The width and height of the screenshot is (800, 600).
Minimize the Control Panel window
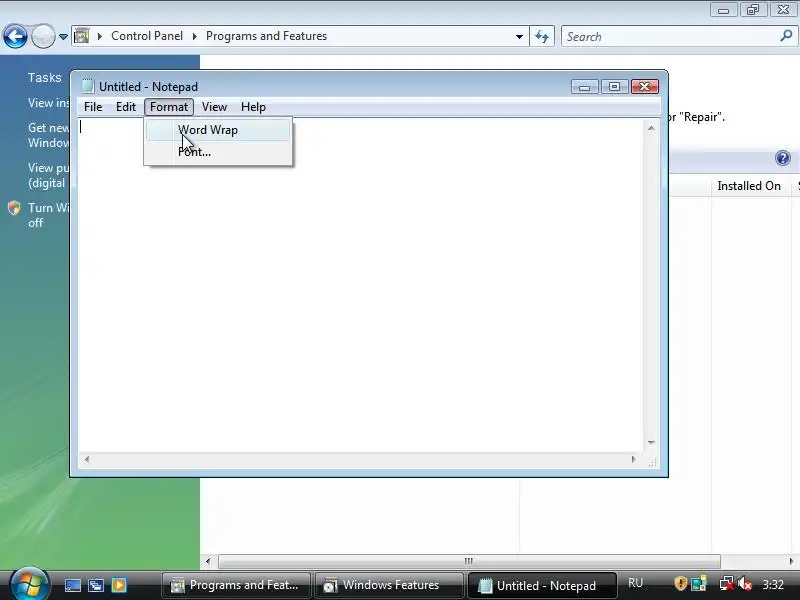[723, 10]
